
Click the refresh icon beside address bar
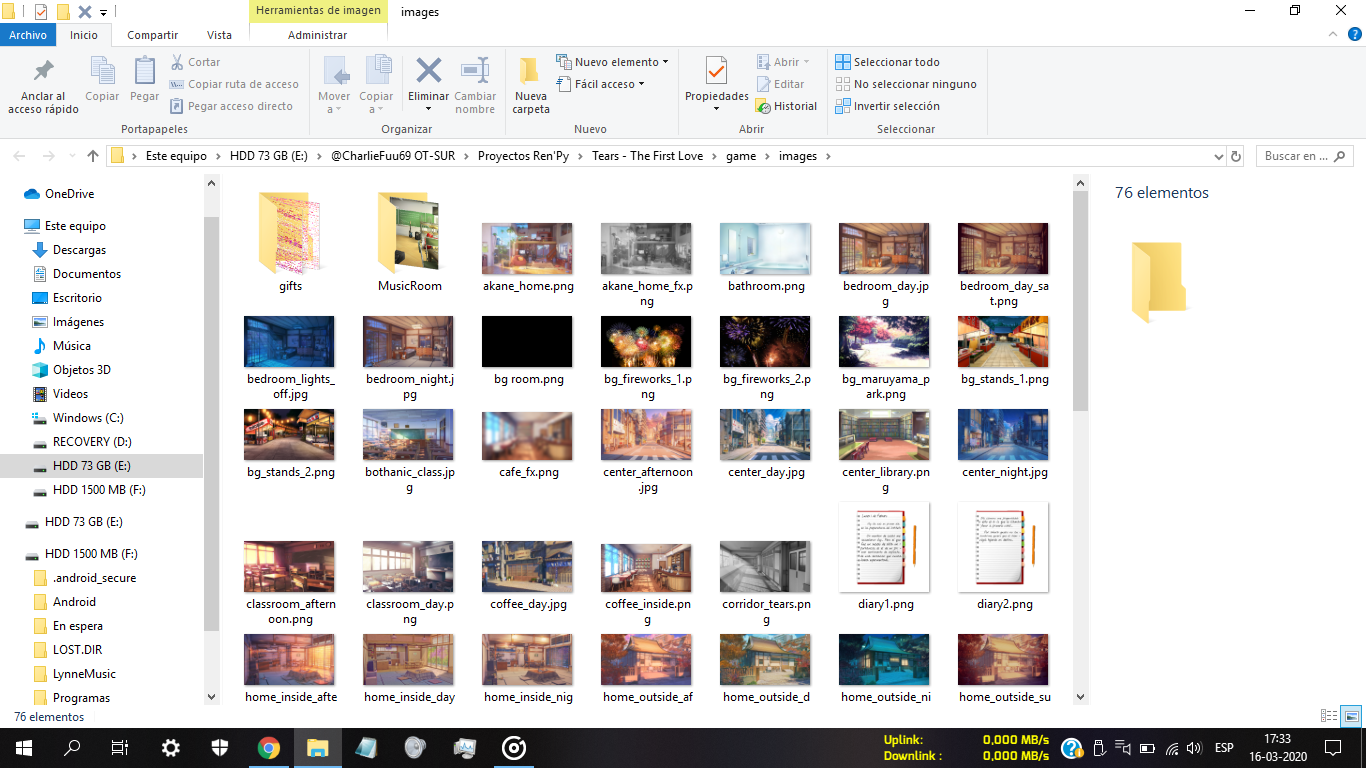(1236, 156)
